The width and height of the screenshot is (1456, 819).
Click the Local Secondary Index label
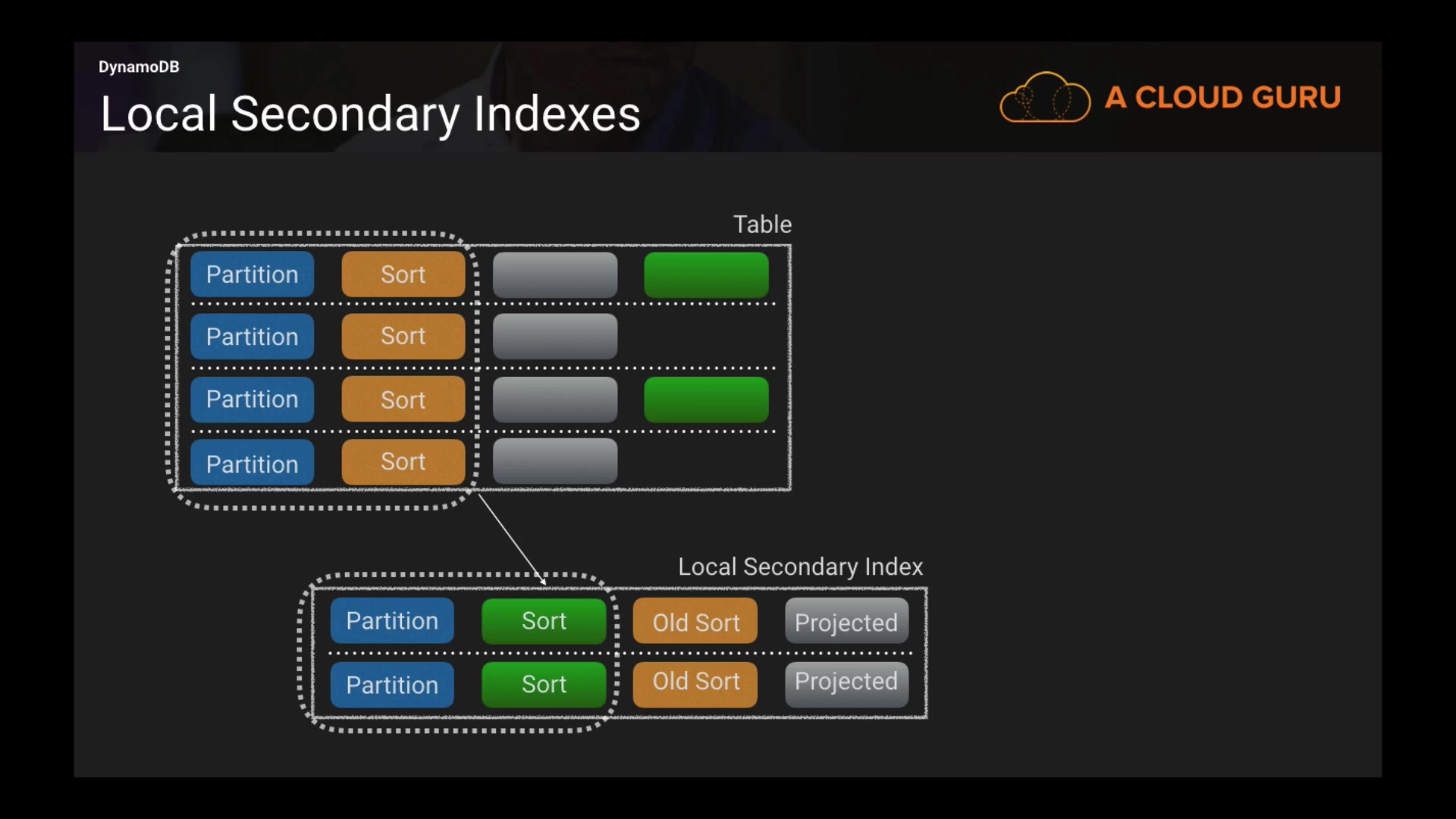coord(800,566)
